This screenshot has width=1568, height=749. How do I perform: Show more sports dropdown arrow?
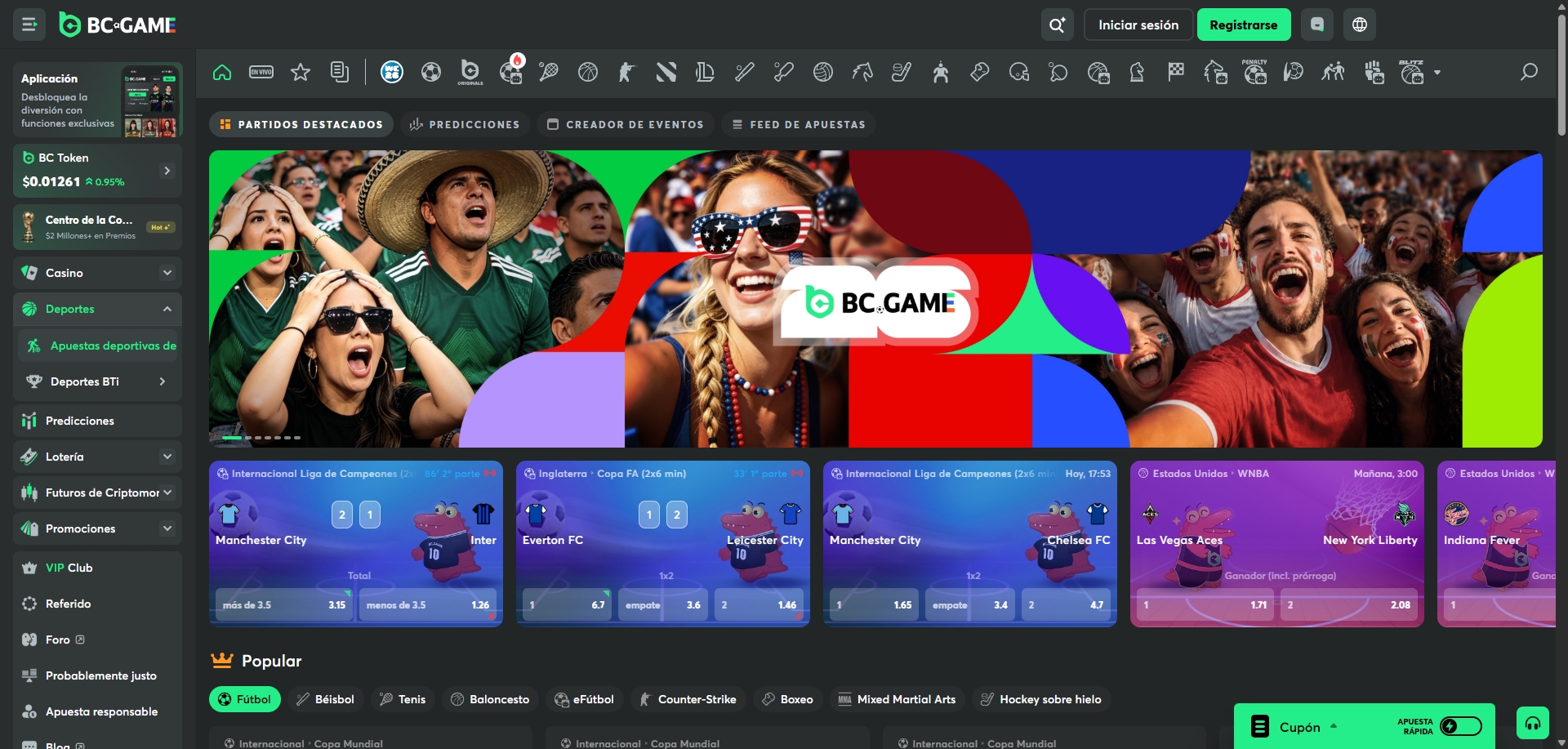coord(1437,73)
